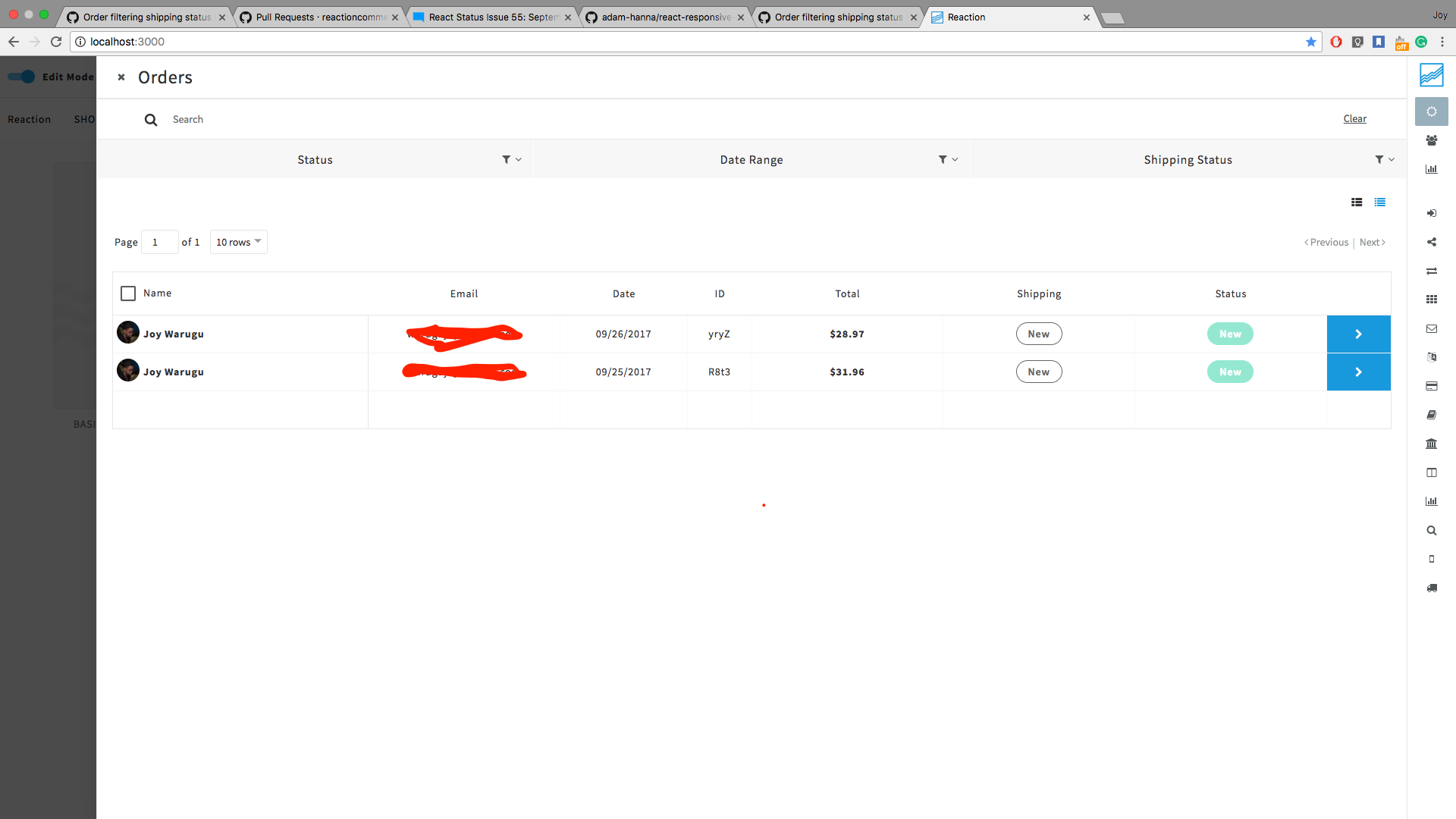Open the Reaction logo icon in sidebar

pos(1431,75)
